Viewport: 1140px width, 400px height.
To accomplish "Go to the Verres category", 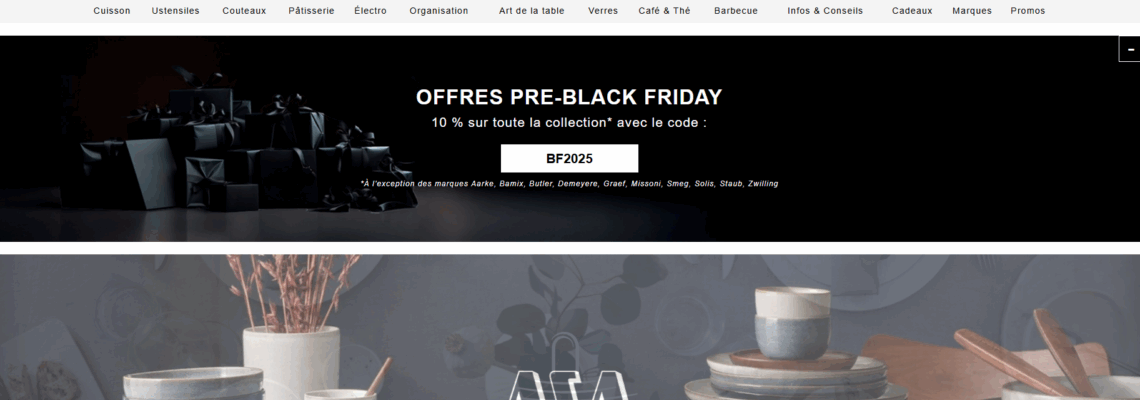I will tap(603, 11).
